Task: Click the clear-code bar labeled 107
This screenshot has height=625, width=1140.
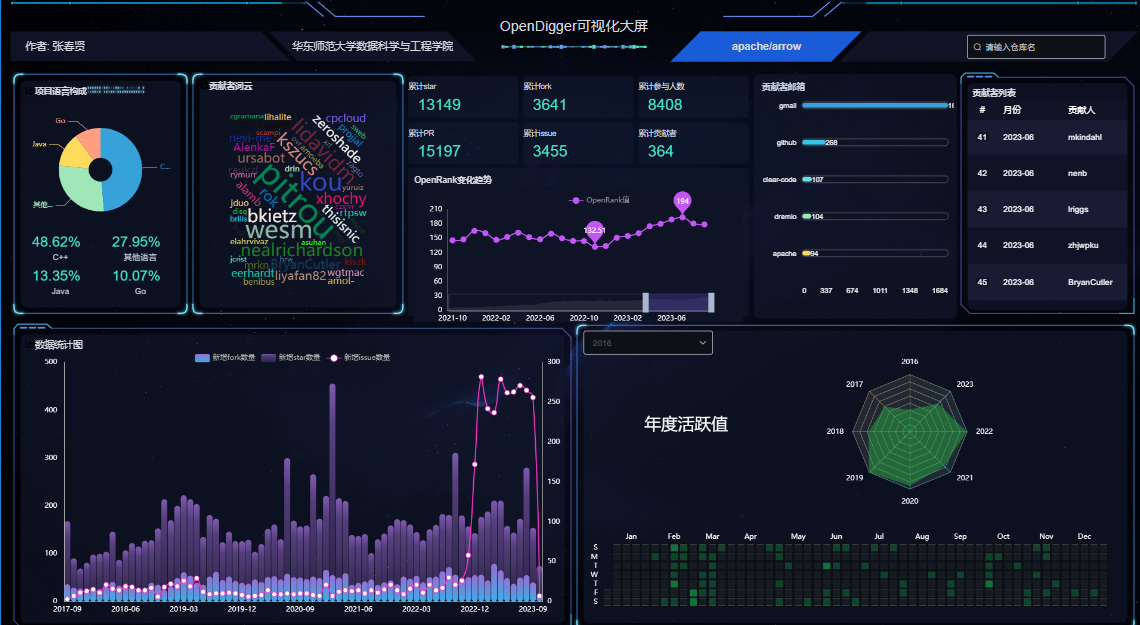Action: tap(807, 180)
